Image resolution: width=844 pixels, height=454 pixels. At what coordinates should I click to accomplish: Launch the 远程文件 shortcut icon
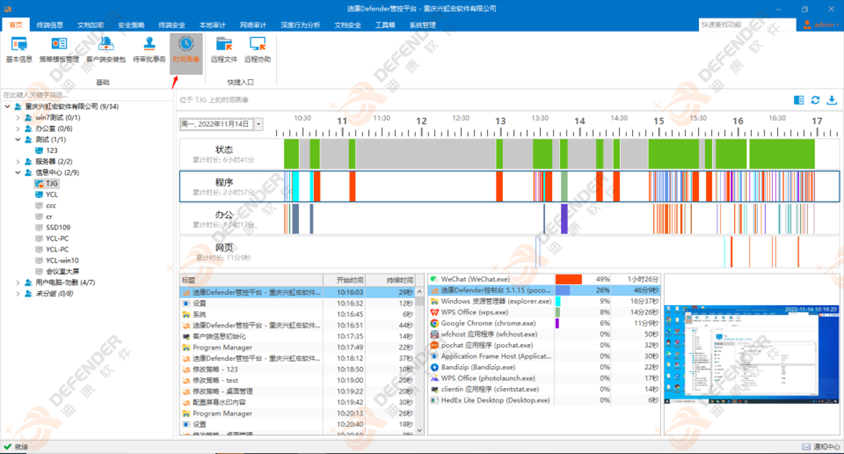pos(224,49)
